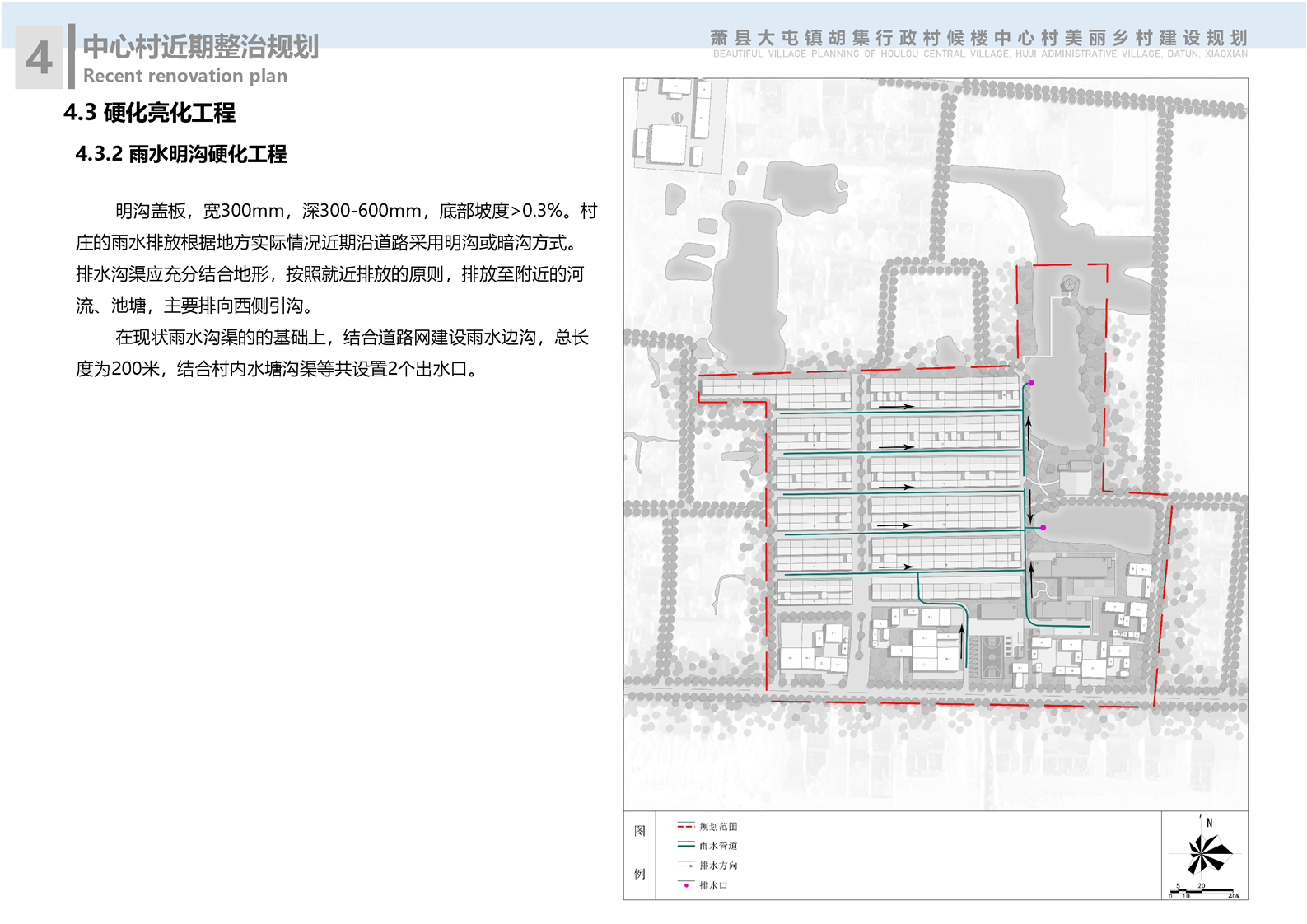Click the 图例 legend label
The height and width of the screenshot is (924, 1307).
point(640,852)
